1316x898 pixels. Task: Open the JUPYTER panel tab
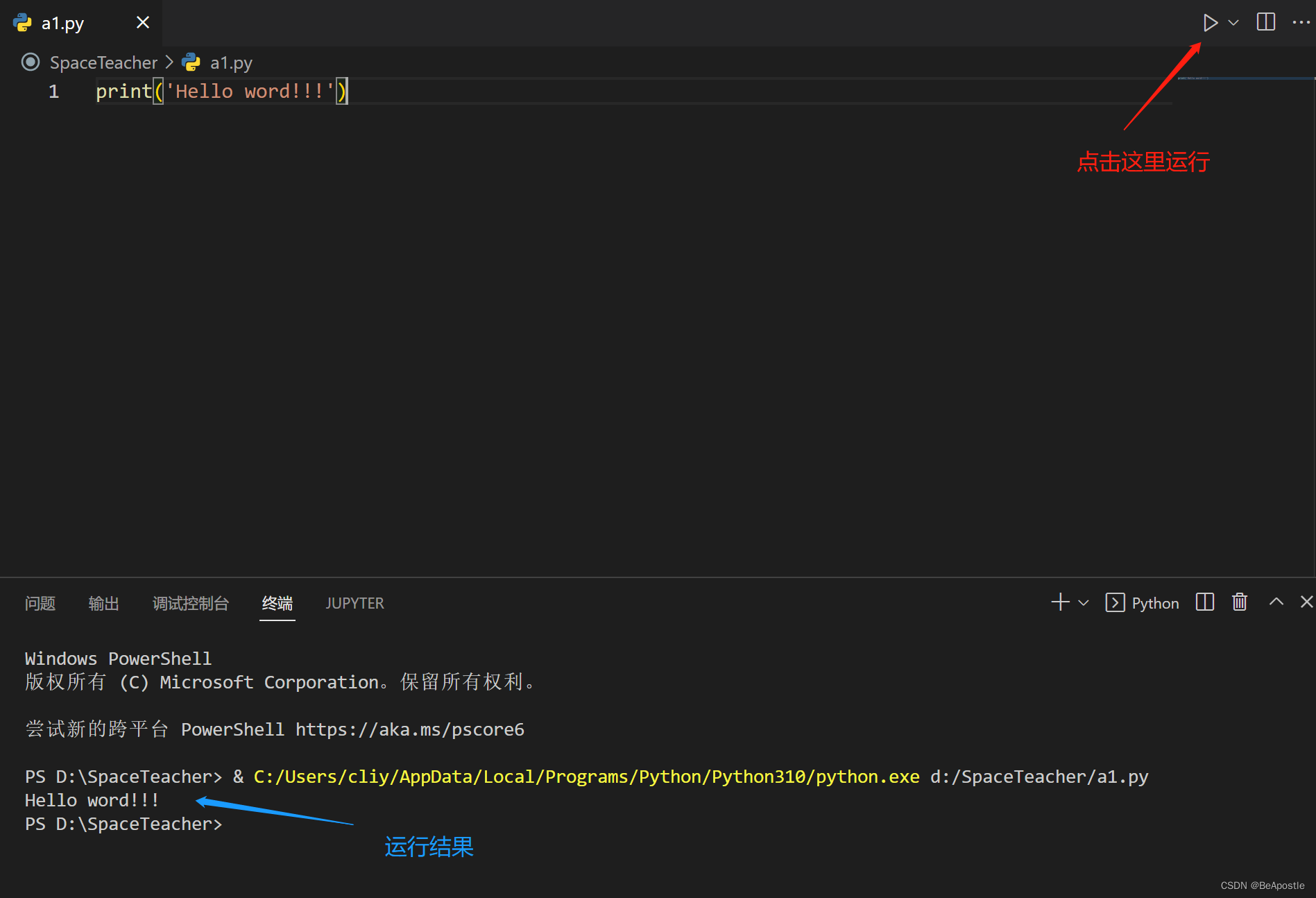[x=354, y=603]
